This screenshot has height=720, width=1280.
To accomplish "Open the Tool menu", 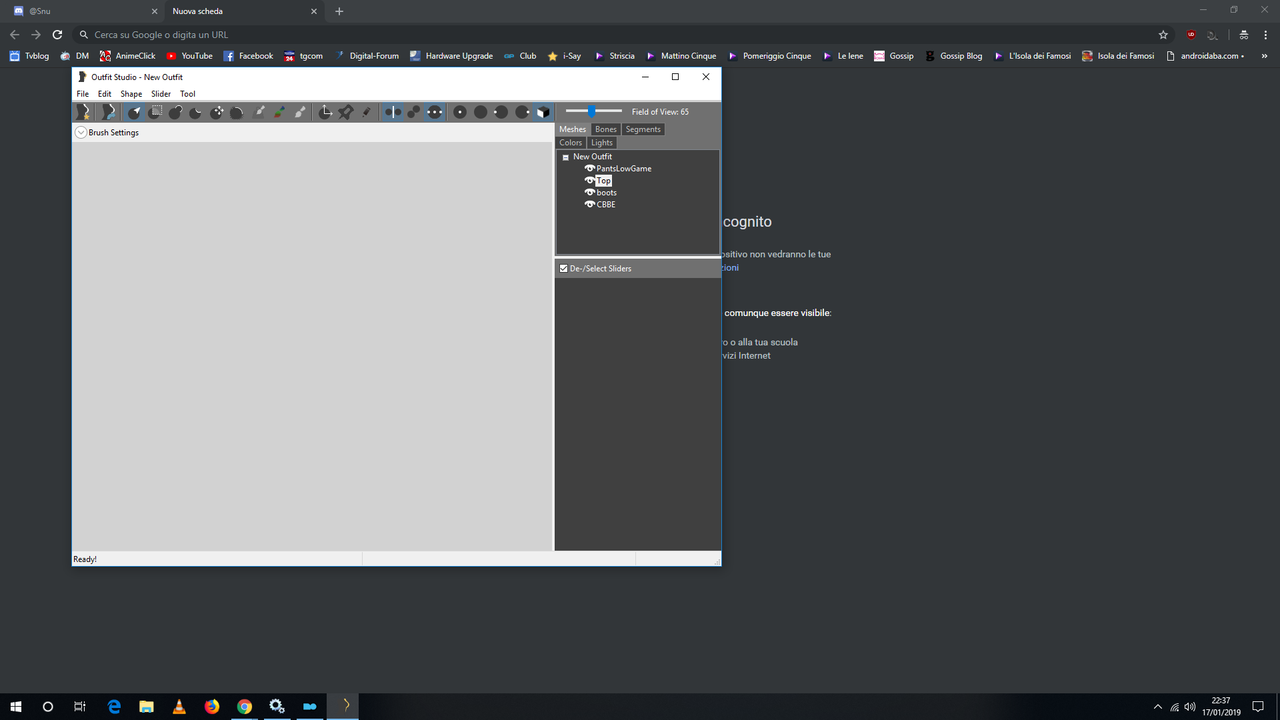I will click(x=188, y=94).
